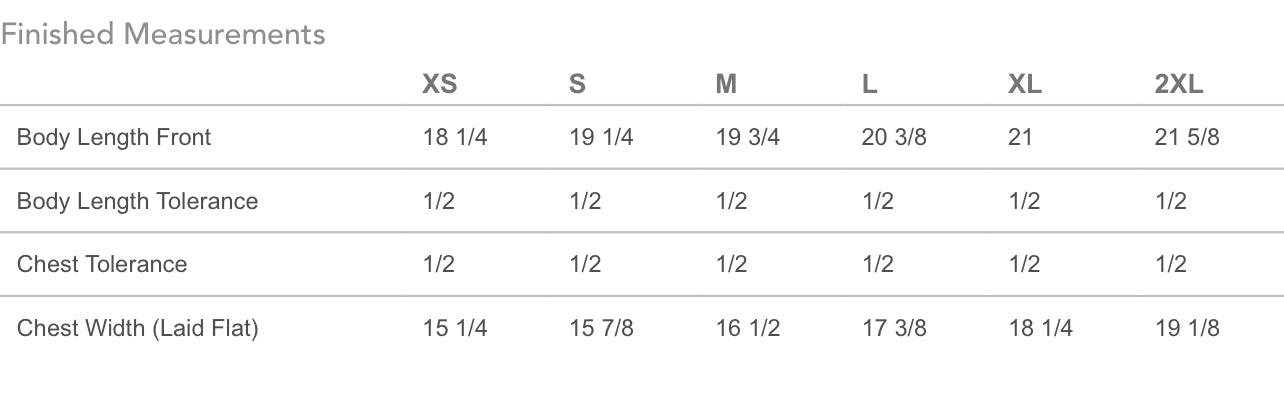Click the 18 1/4 XS body length value
This screenshot has height=393, width=1284.
coord(455,137)
